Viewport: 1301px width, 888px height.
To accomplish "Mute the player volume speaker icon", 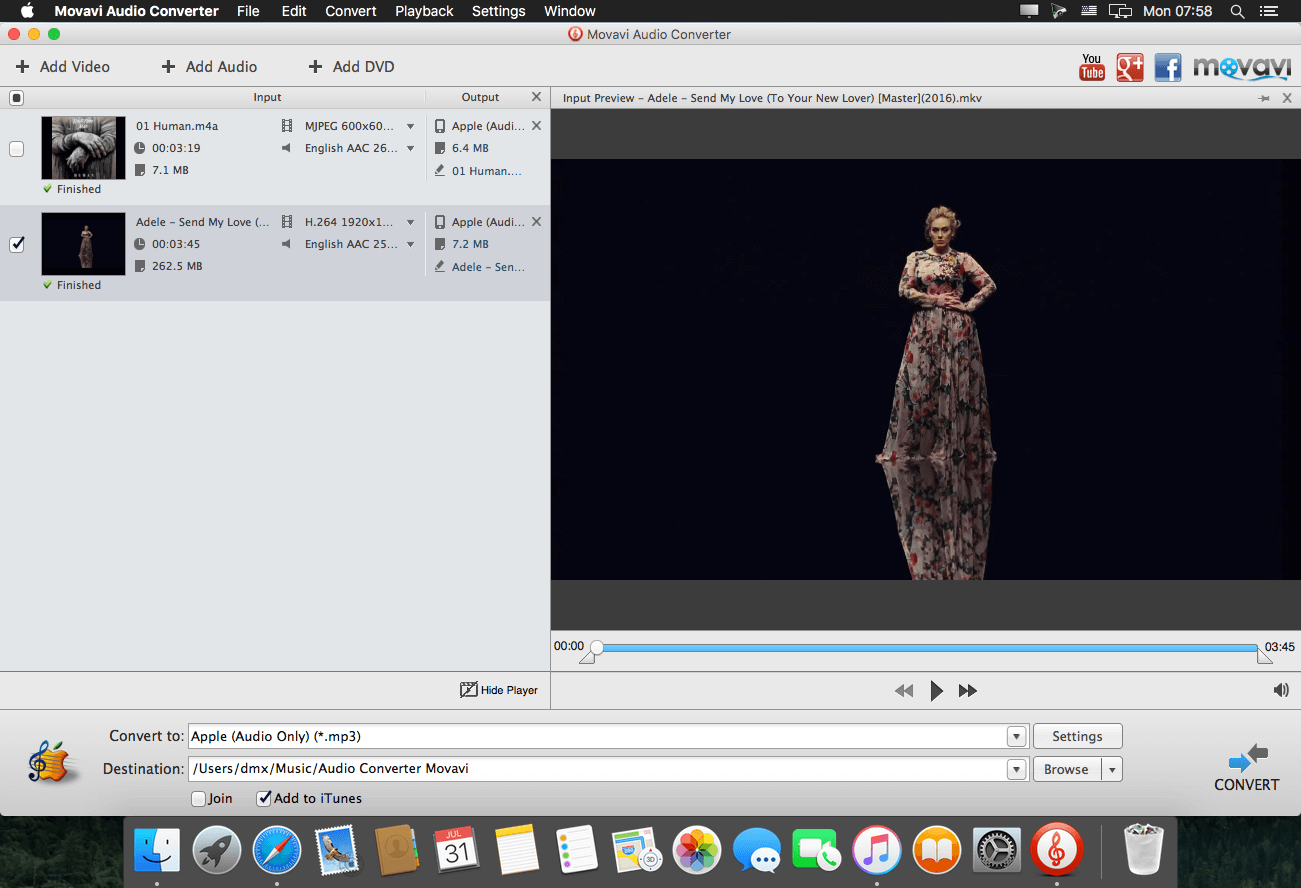I will (1281, 690).
